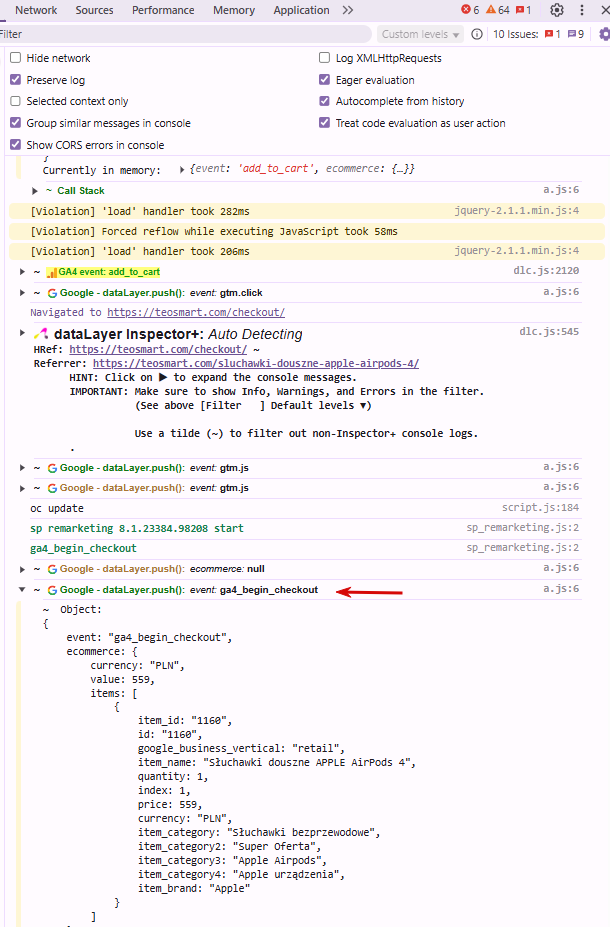Expand the GA4 event add_to_cart message
Image resolution: width=610 pixels, height=927 pixels.
(22, 272)
